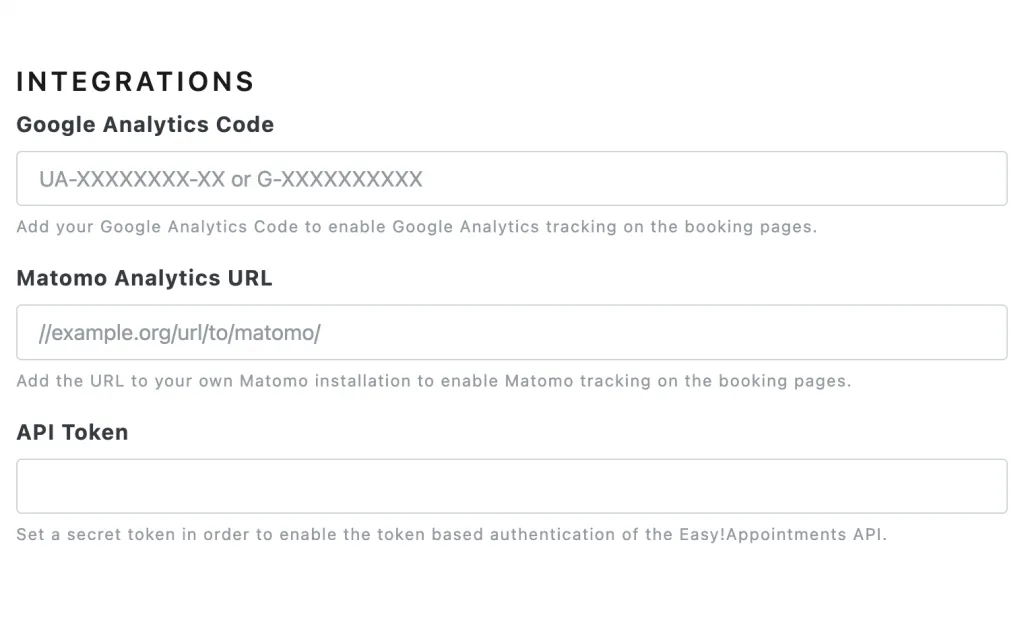Click the UA-XXXXXXXX-XX placeholder text
1024x633 pixels.
coord(132,179)
